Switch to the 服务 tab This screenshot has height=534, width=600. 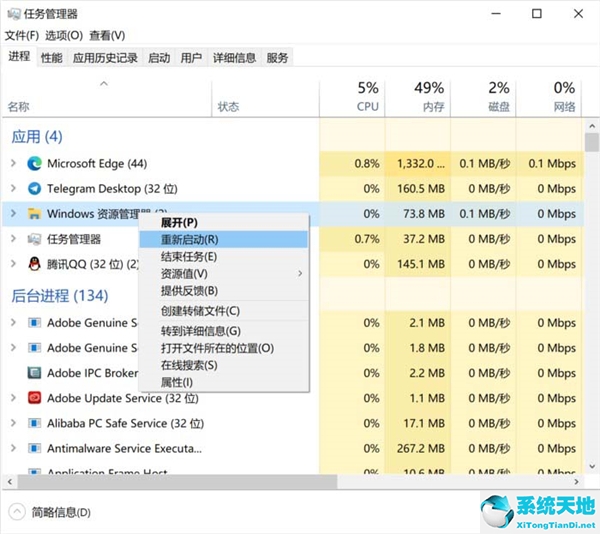click(x=277, y=58)
